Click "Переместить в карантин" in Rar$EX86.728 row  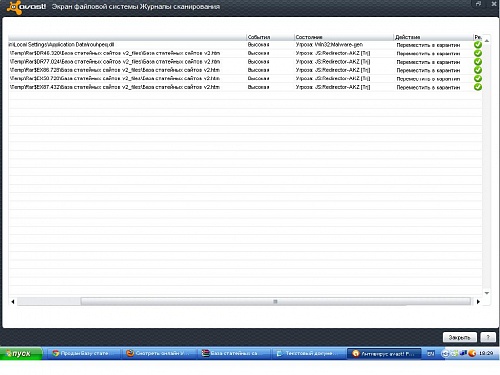tap(428, 70)
